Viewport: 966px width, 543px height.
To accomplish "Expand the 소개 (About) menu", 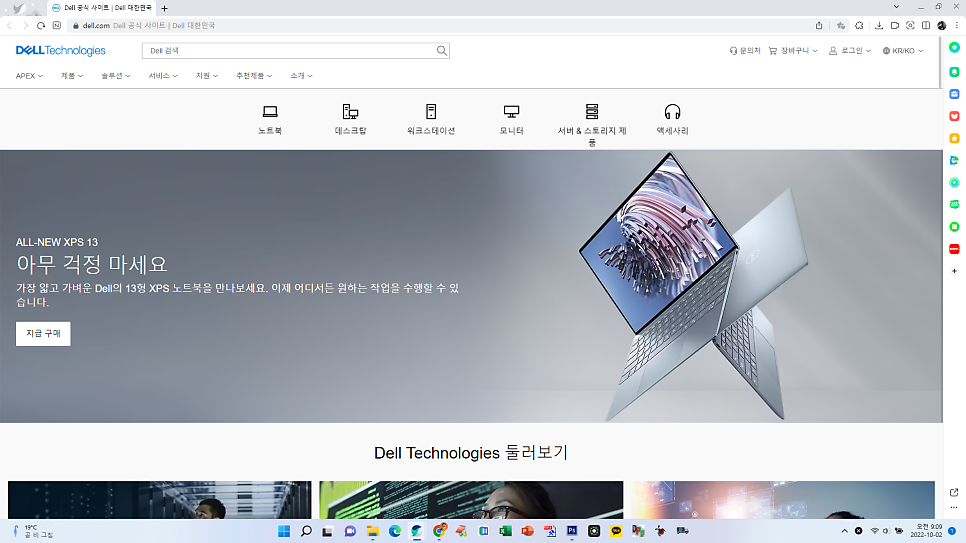I will [x=301, y=76].
